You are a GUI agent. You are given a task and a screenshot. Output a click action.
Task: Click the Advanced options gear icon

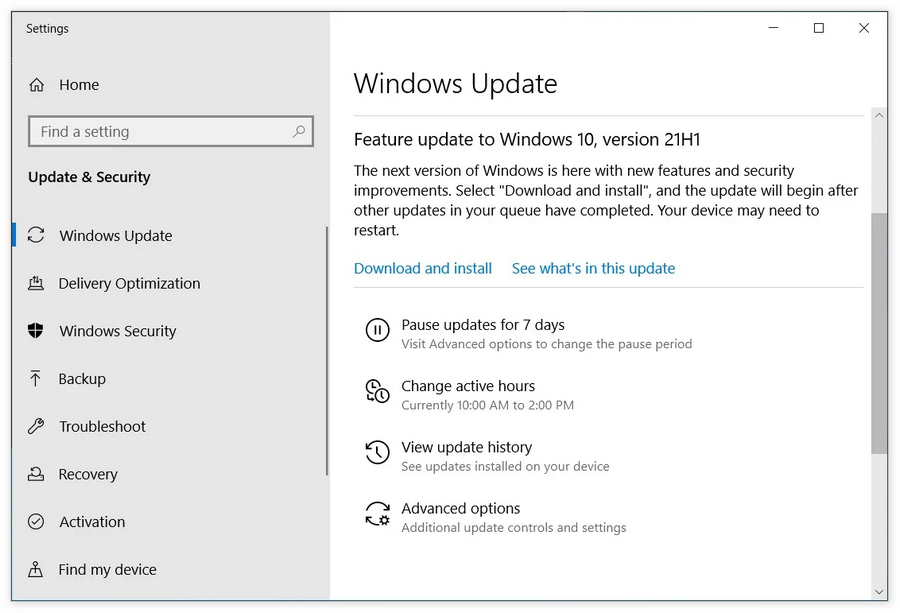click(x=377, y=514)
